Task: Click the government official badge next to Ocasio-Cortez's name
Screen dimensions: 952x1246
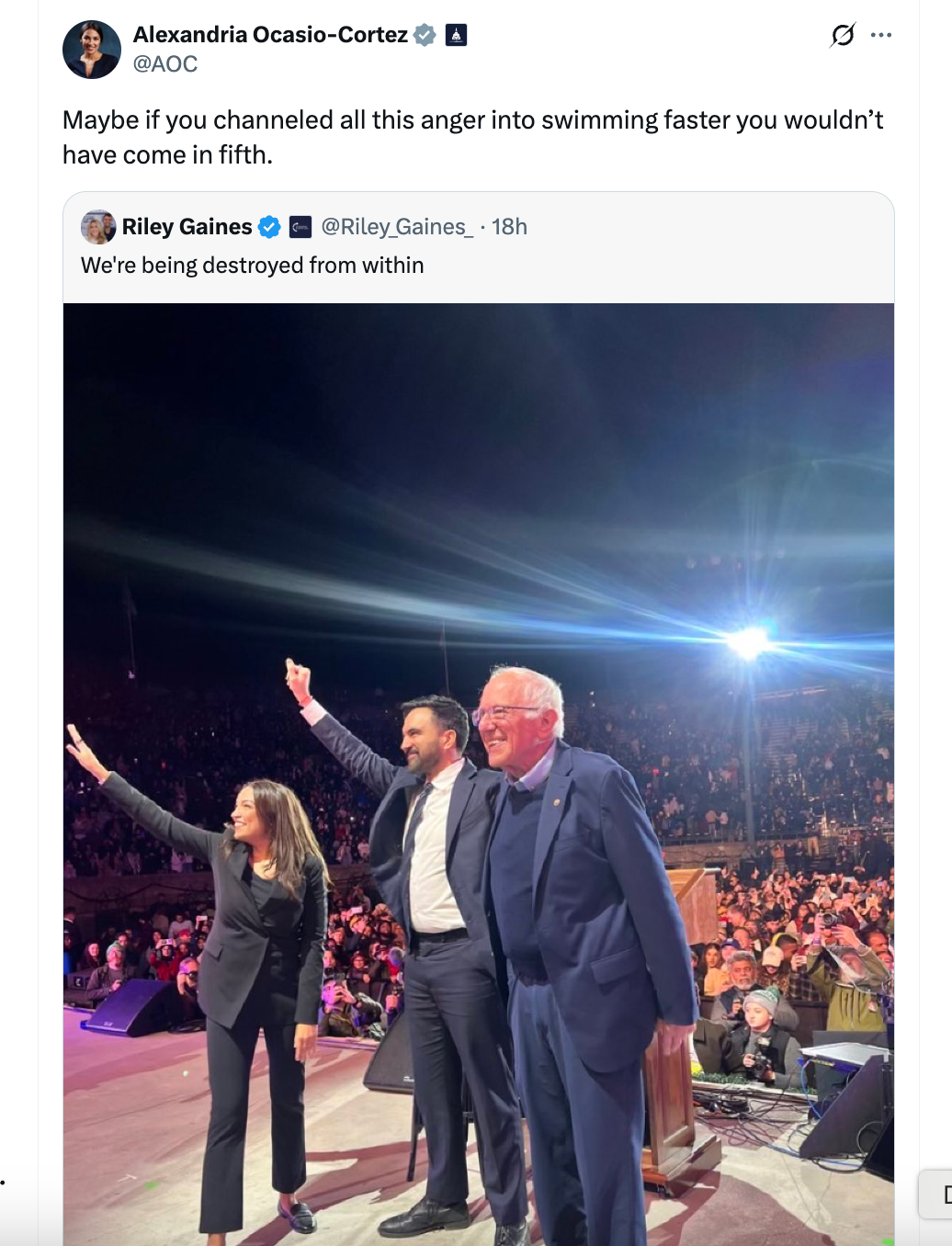Action: pyautogui.click(x=456, y=35)
